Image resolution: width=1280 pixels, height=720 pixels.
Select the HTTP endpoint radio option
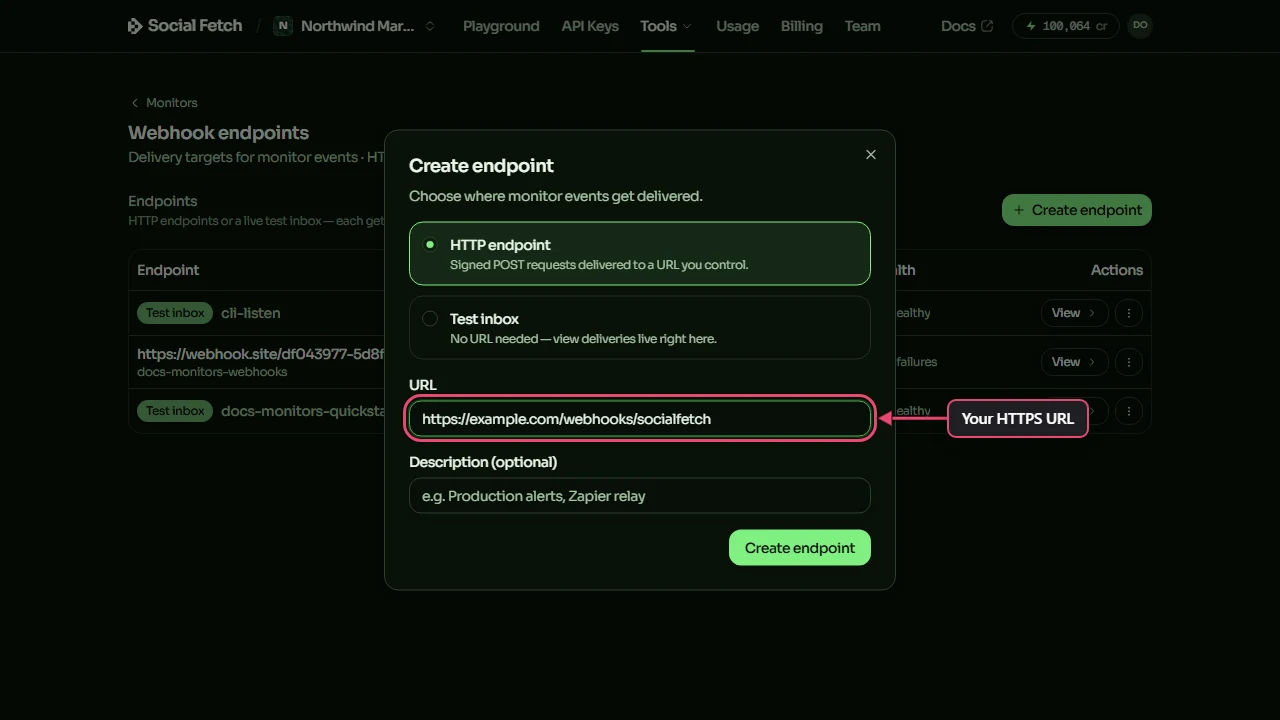(x=640, y=254)
